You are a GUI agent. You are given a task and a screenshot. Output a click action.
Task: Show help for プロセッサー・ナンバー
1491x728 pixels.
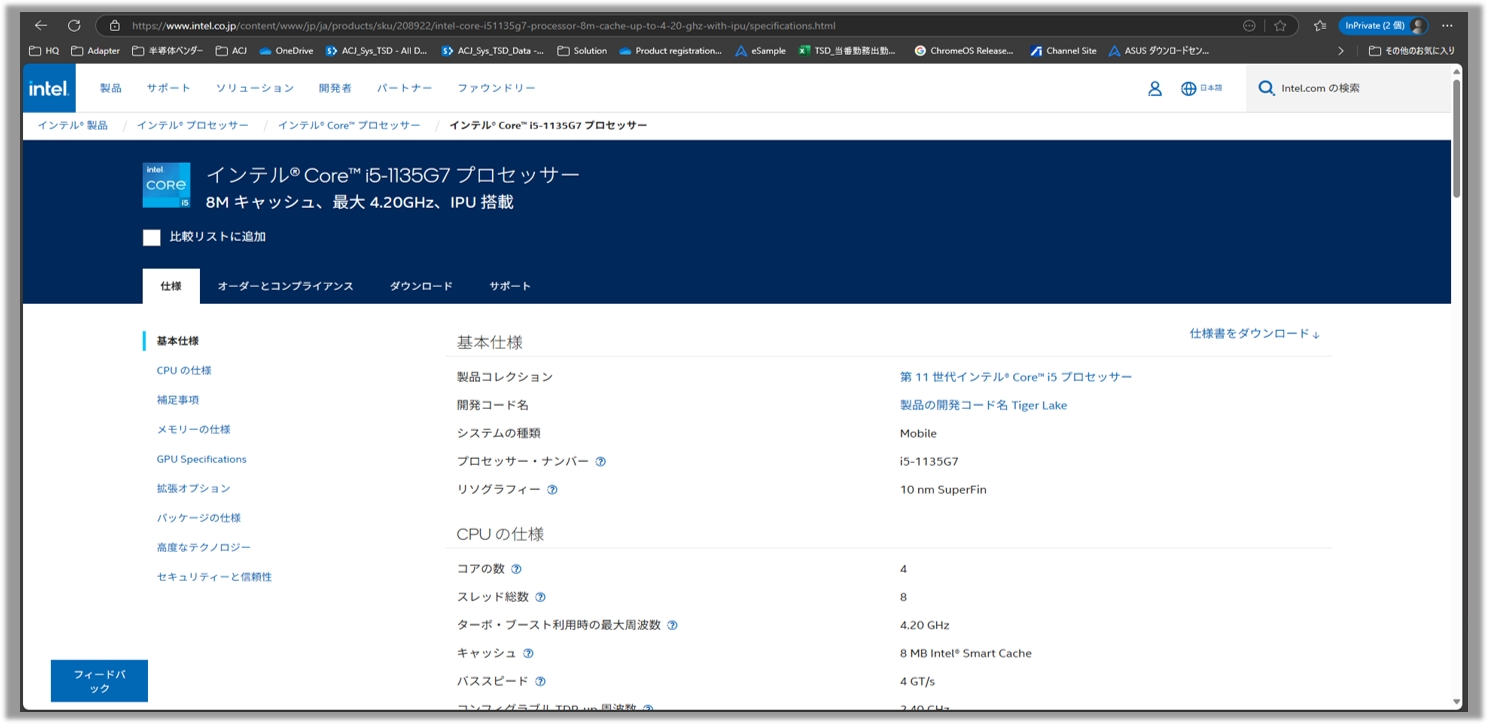pyautogui.click(x=601, y=462)
